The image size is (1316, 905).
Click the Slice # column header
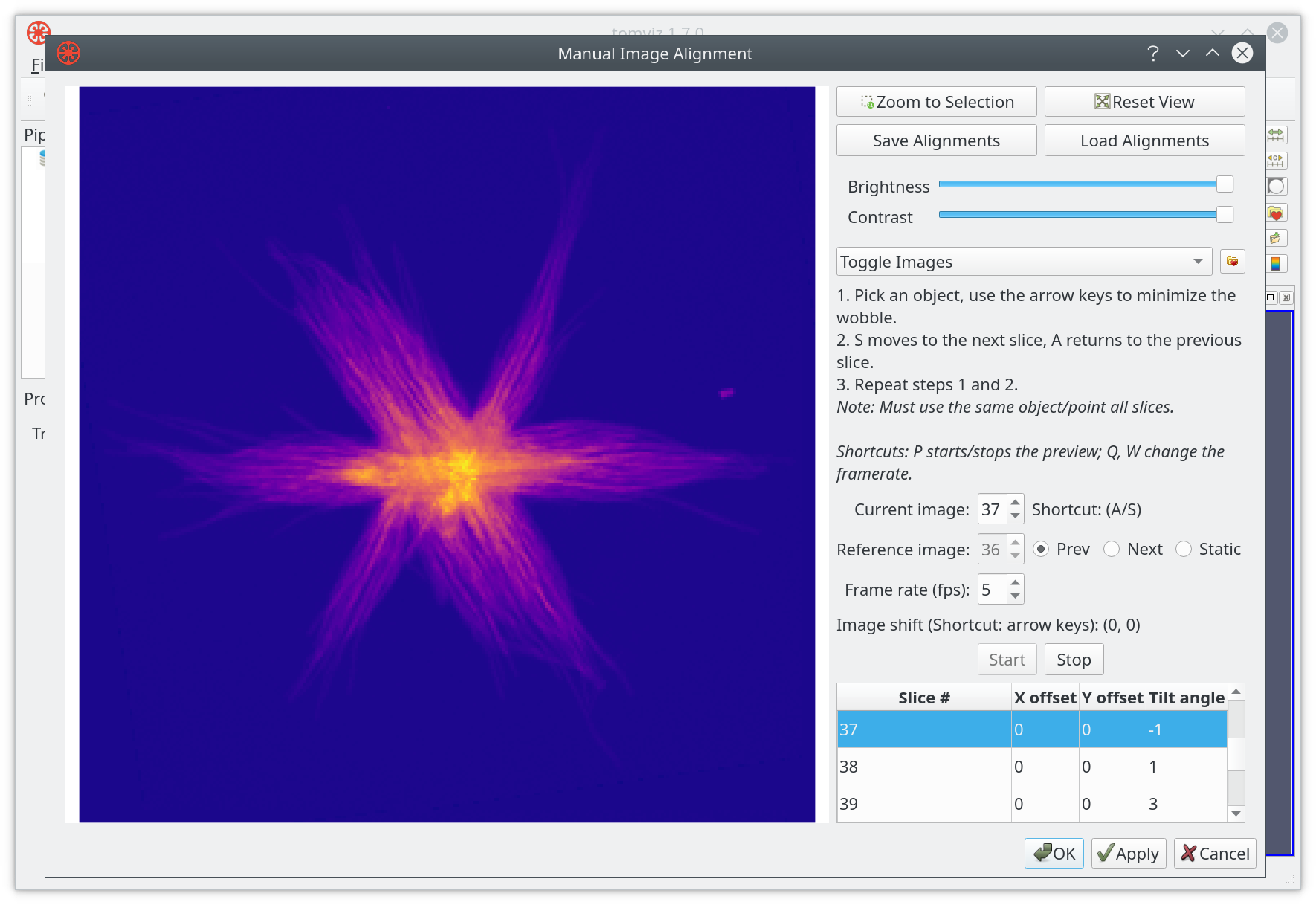point(924,698)
